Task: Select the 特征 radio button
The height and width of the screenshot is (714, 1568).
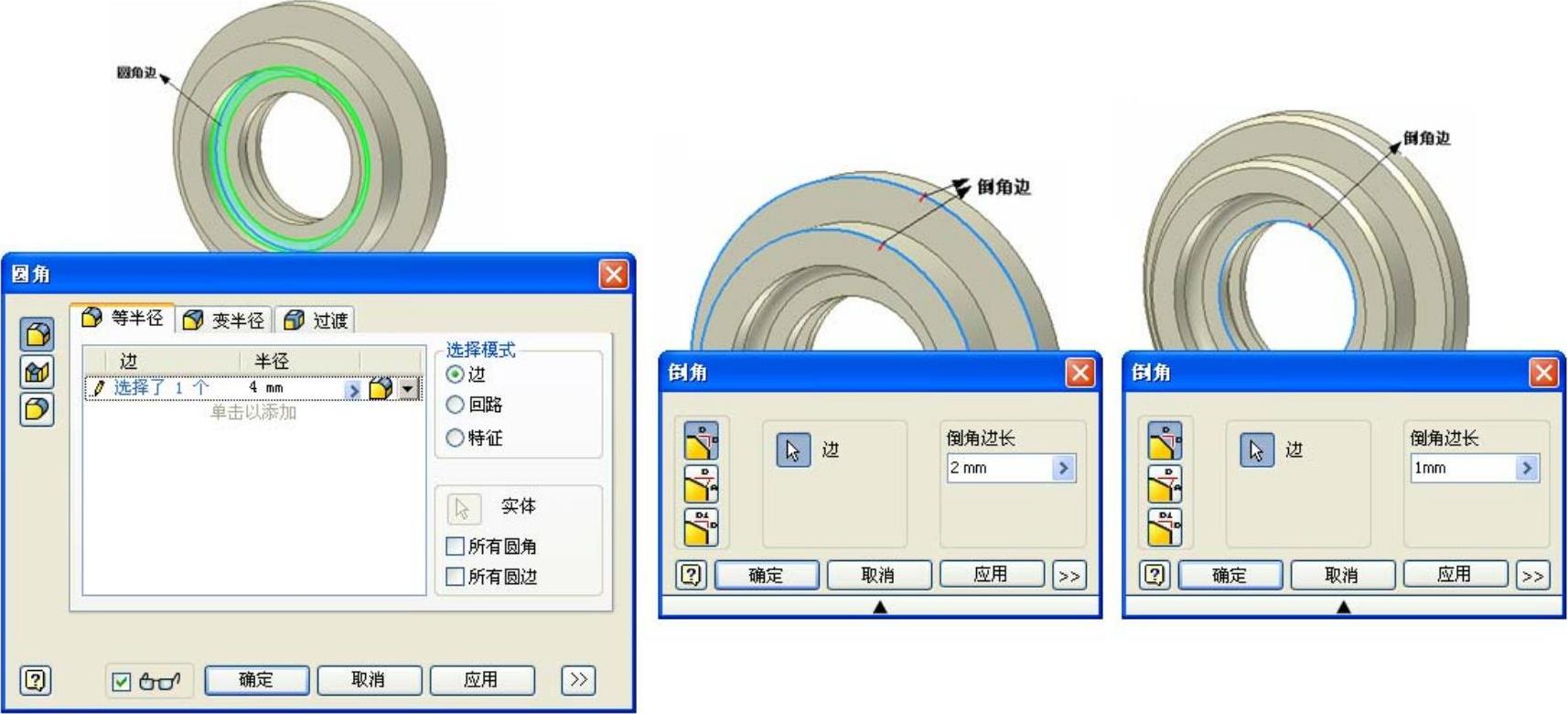Action: pyautogui.click(x=455, y=438)
